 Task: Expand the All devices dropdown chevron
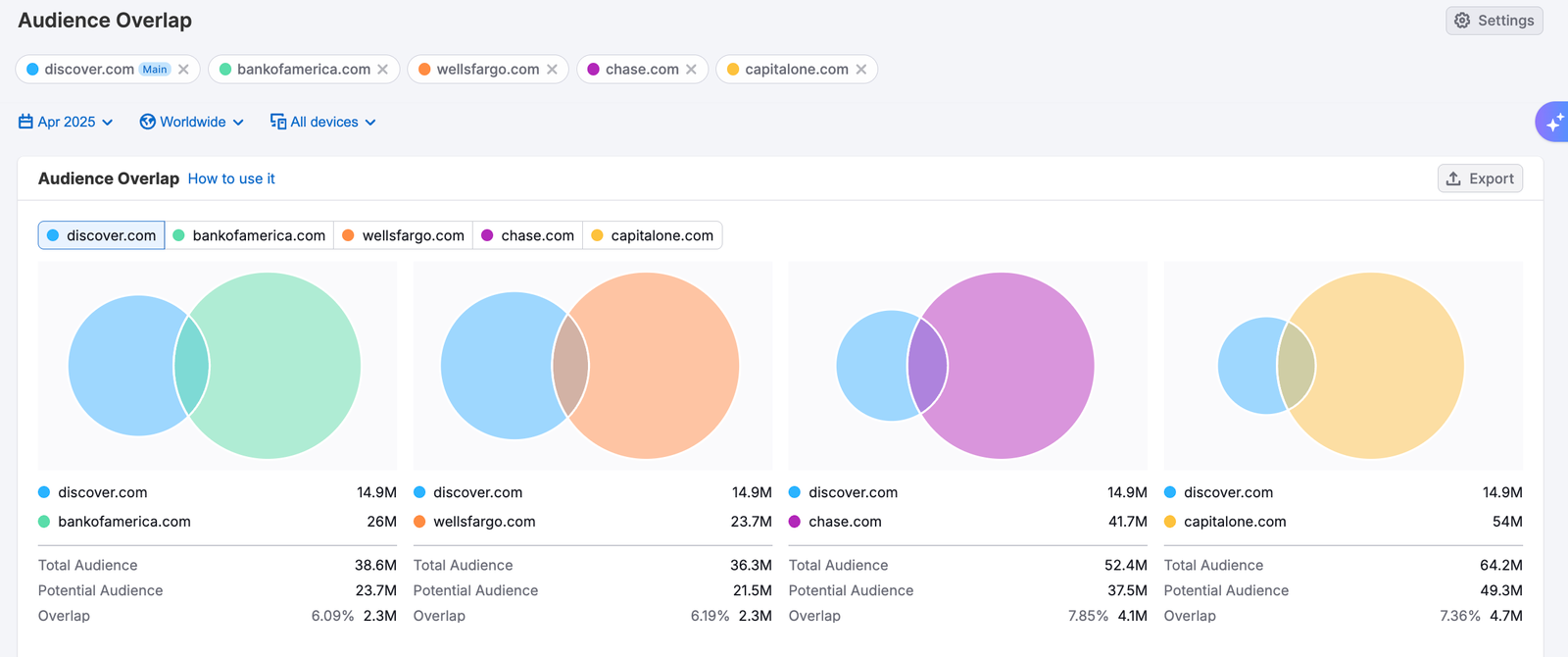click(x=370, y=123)
